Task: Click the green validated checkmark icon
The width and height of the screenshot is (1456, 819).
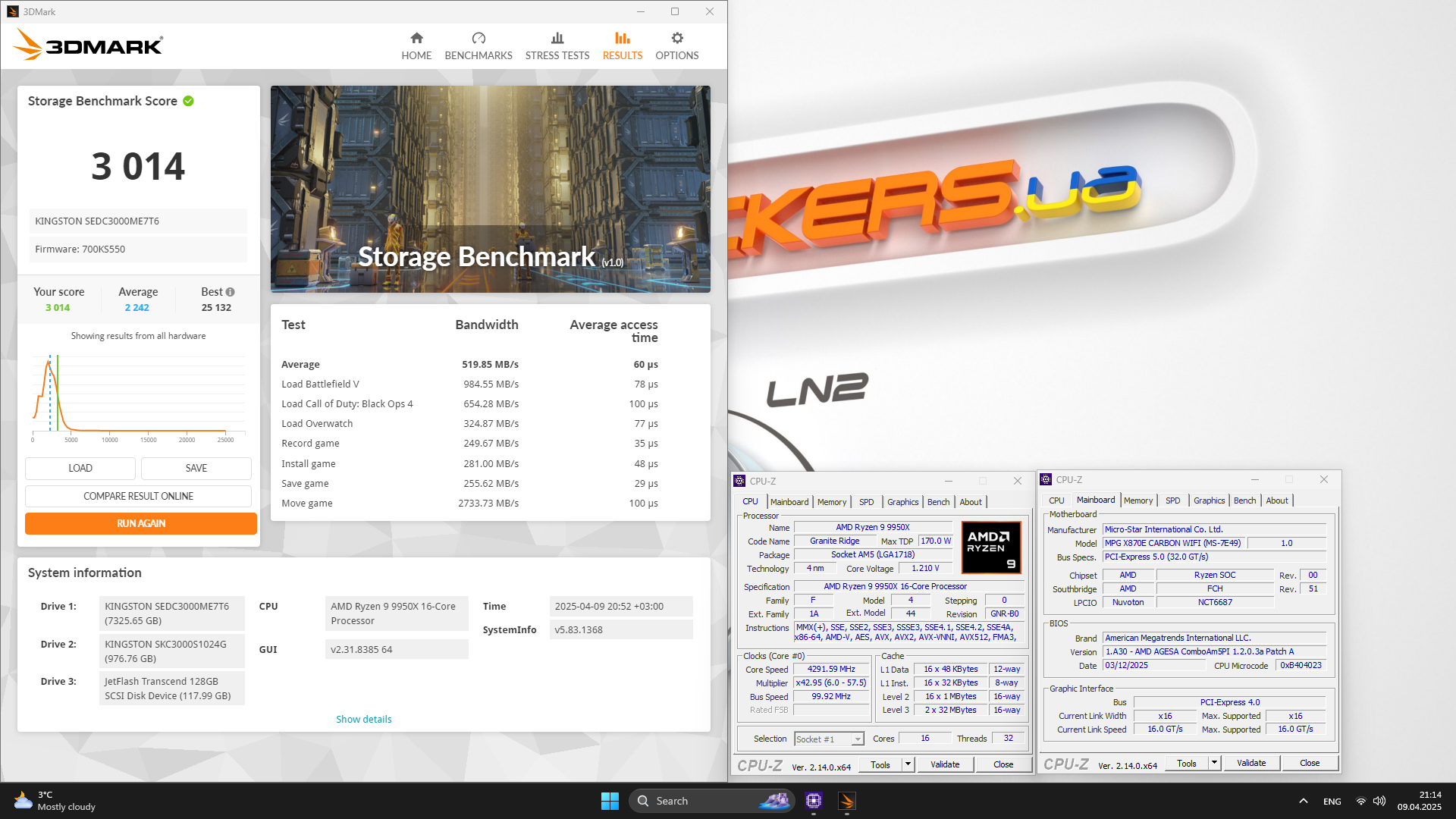Action: (189, 101)
